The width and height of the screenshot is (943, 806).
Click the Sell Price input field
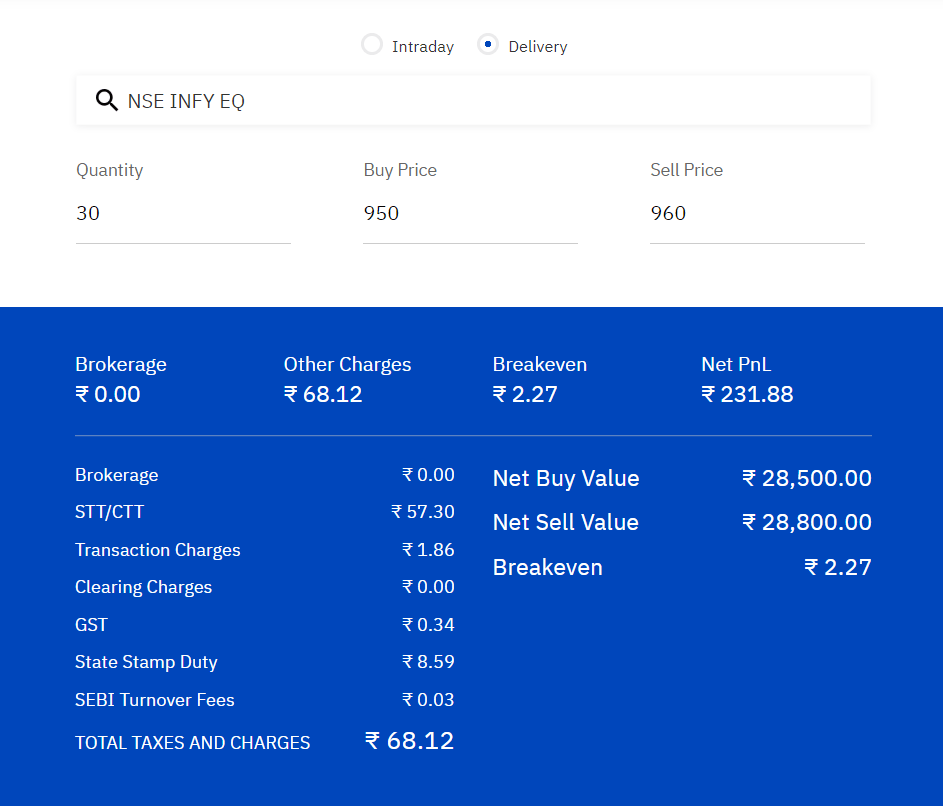pos(757,213)
